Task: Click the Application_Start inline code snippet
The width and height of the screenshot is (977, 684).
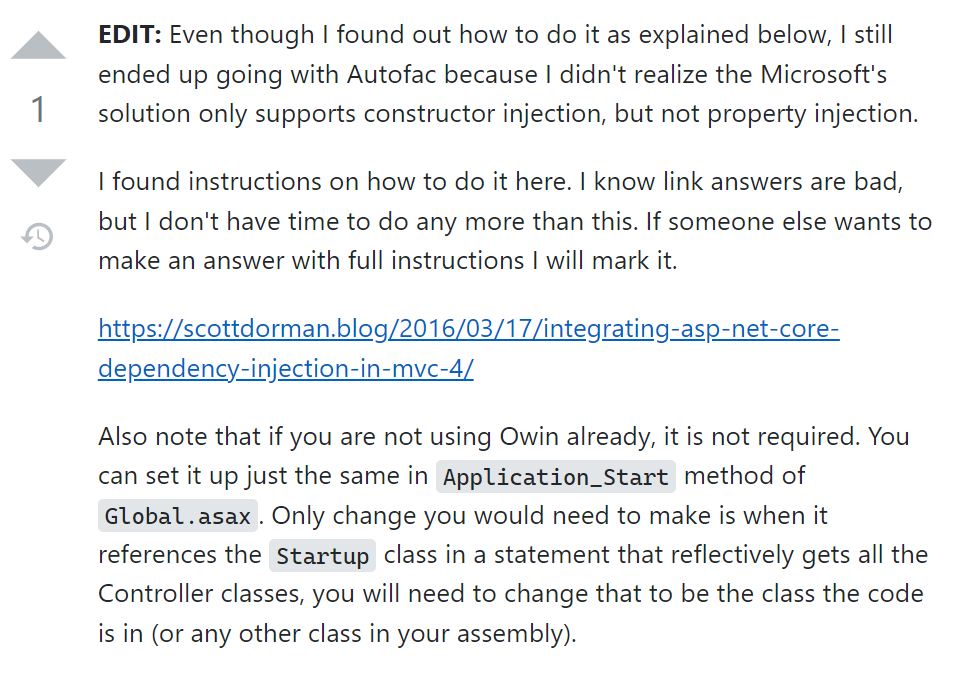Action: coord(556,477)
